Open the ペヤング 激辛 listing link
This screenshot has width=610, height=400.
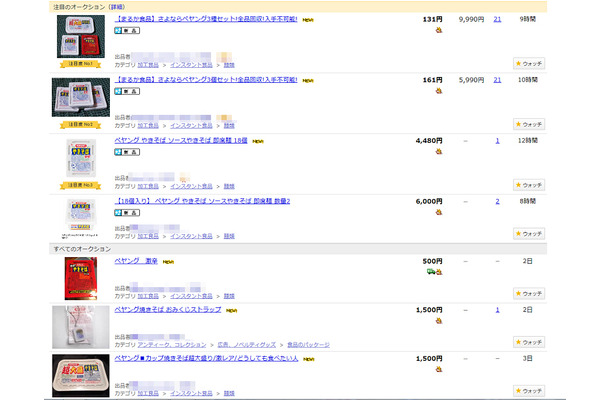(136, 261)
